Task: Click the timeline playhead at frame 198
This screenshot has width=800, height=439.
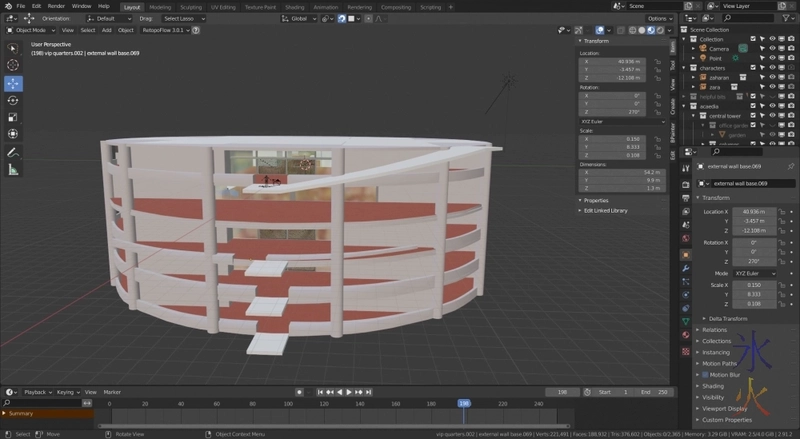Action: click(x=464, y=403)
